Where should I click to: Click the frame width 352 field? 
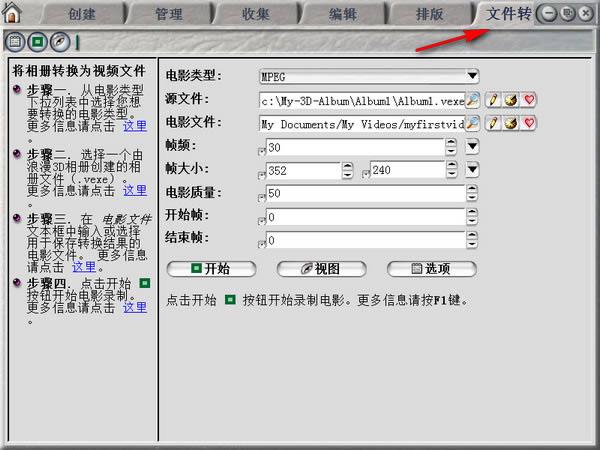(x=303, y=170)
